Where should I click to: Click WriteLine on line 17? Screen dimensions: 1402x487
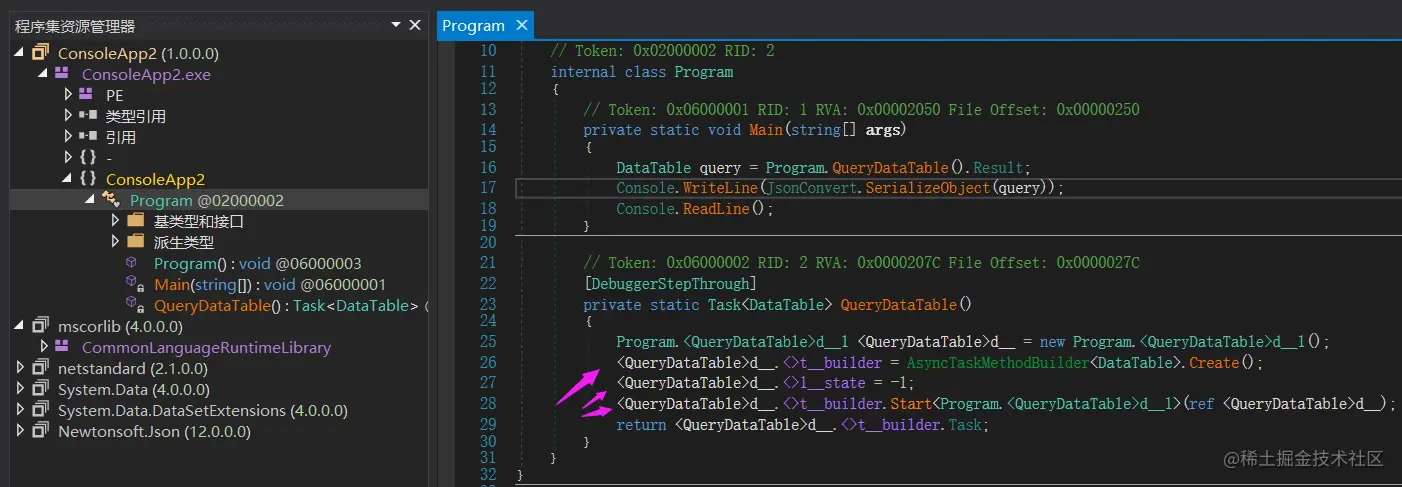(x=719, y=188)
